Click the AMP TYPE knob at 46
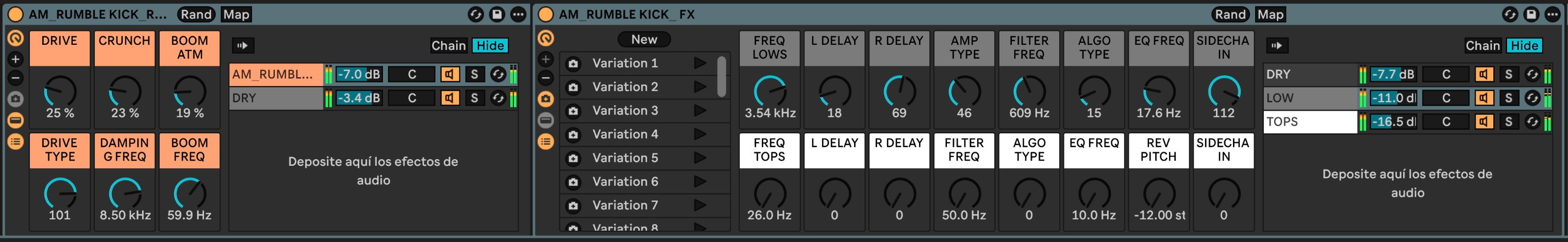The height and width of the screenshot is (242, 1568). point(965,92)
